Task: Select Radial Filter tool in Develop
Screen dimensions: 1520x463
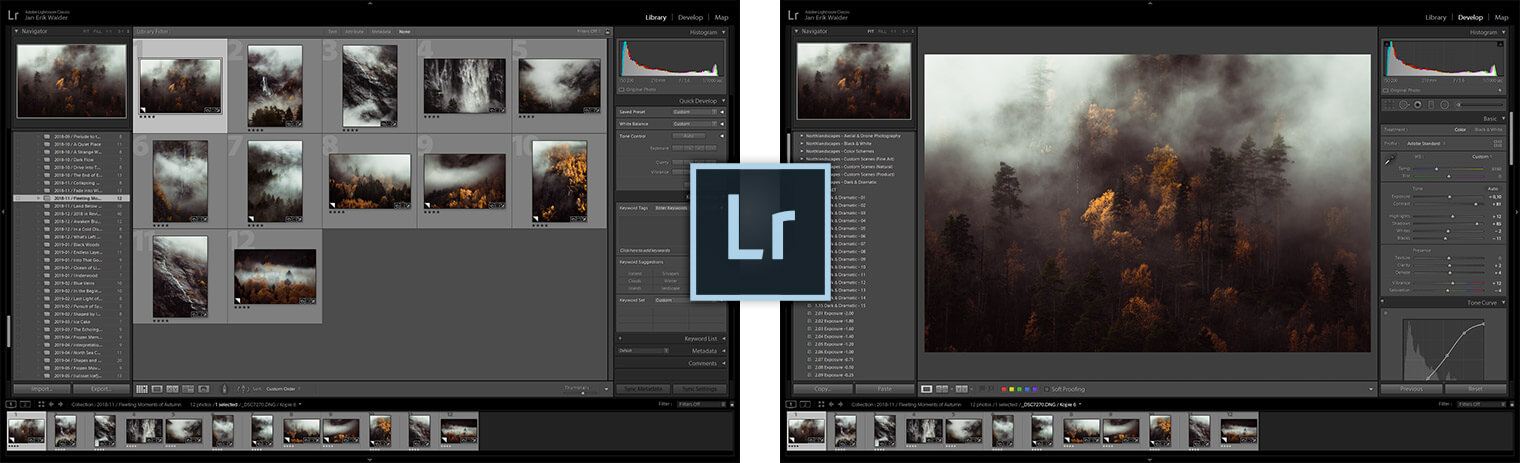Action: (1444, 105)
